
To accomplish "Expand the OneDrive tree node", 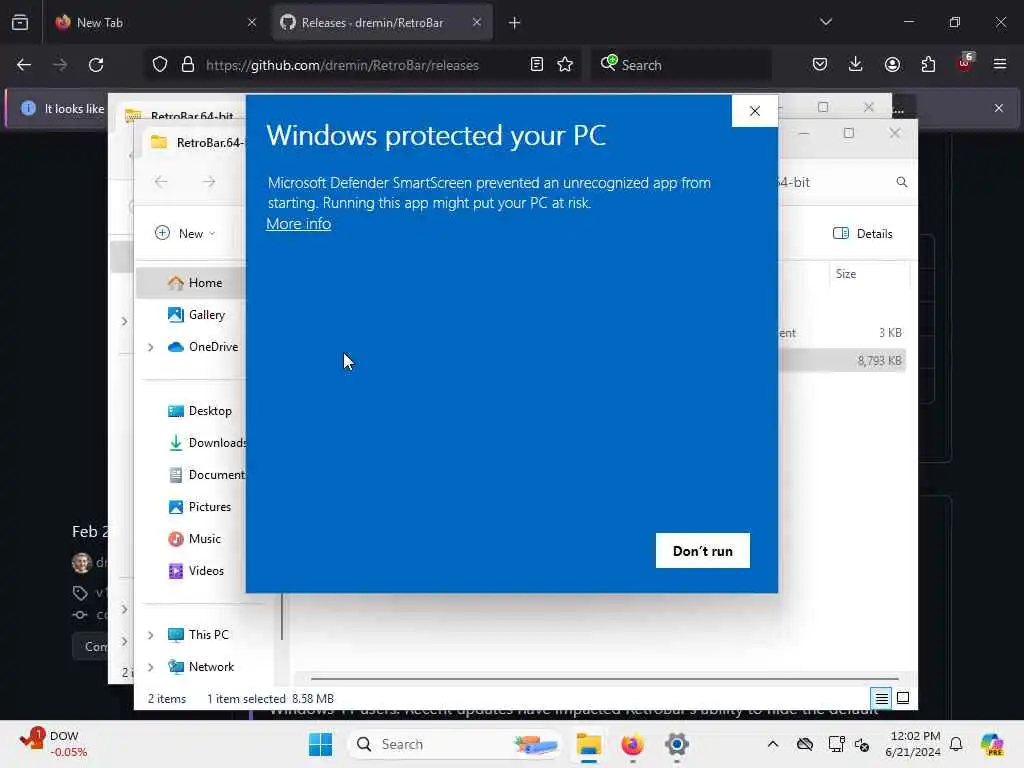I will [x=151, y=347].
